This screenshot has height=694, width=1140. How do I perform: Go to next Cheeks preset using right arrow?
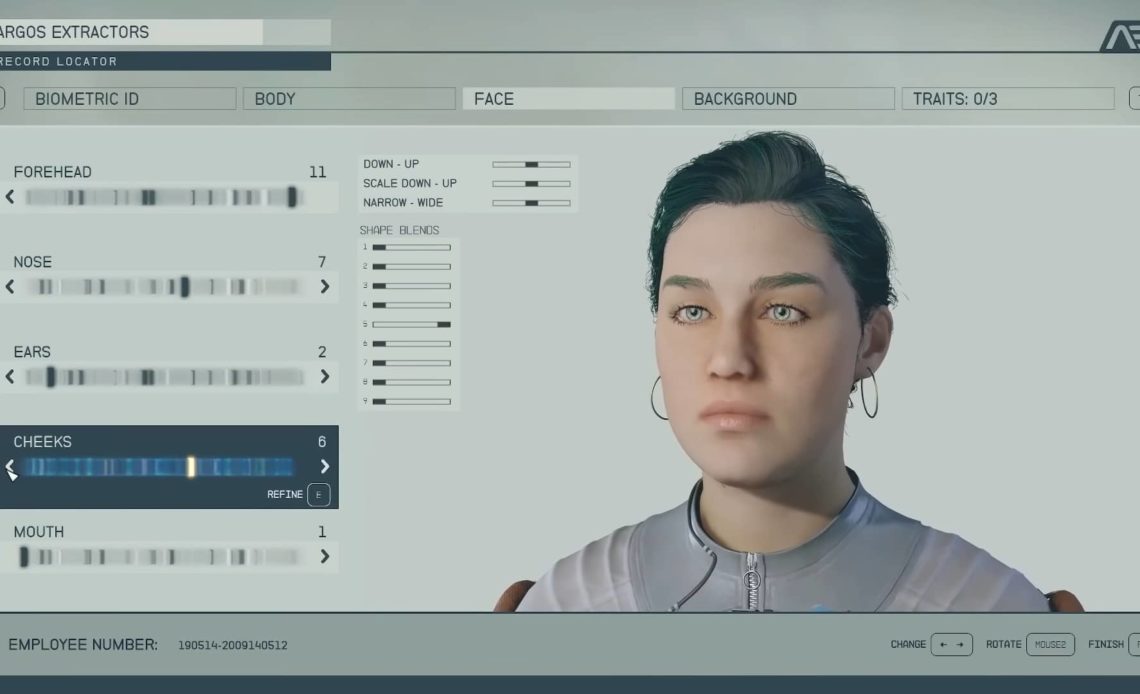[324, 466]
